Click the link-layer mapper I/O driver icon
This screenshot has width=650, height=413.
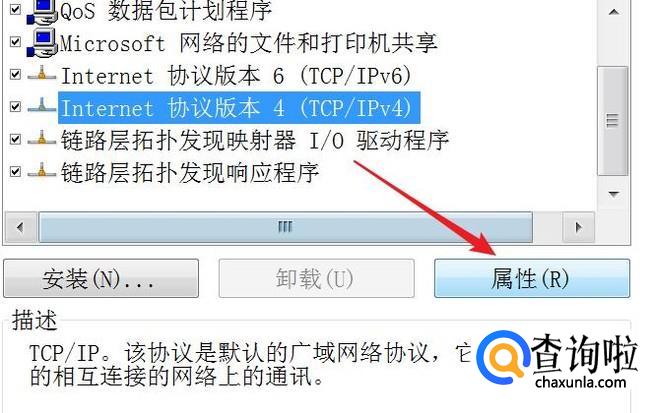pyautogui.click(x=41, y=139)
